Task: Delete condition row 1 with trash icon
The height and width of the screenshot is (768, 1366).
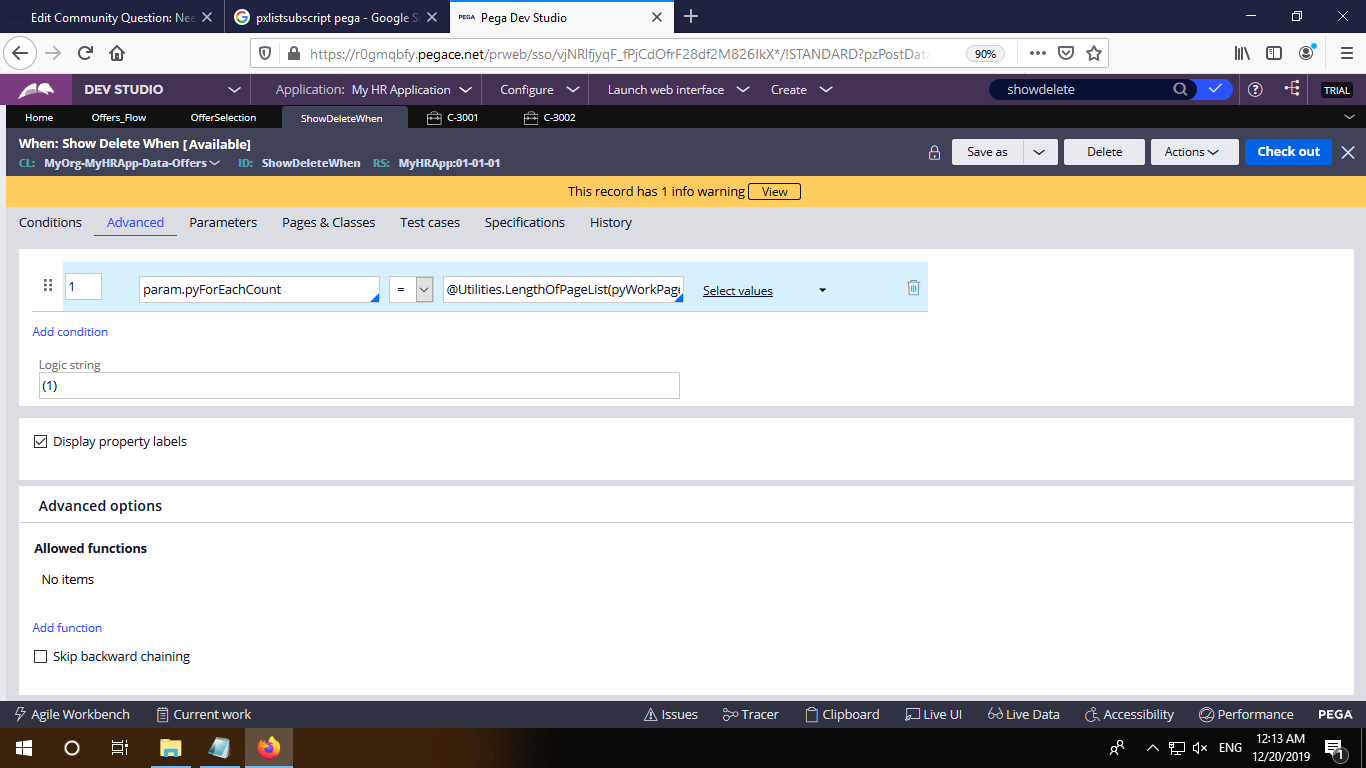Action: [913, 288]
